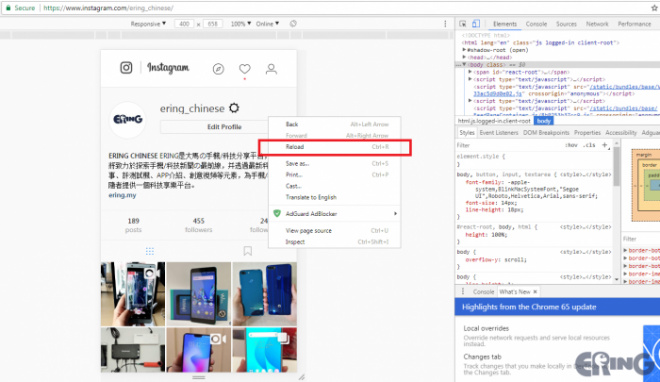This screenshot has height=382, width=660.
Task: Bookmark this page with the star icon
Action: click(x=655, y=8)
